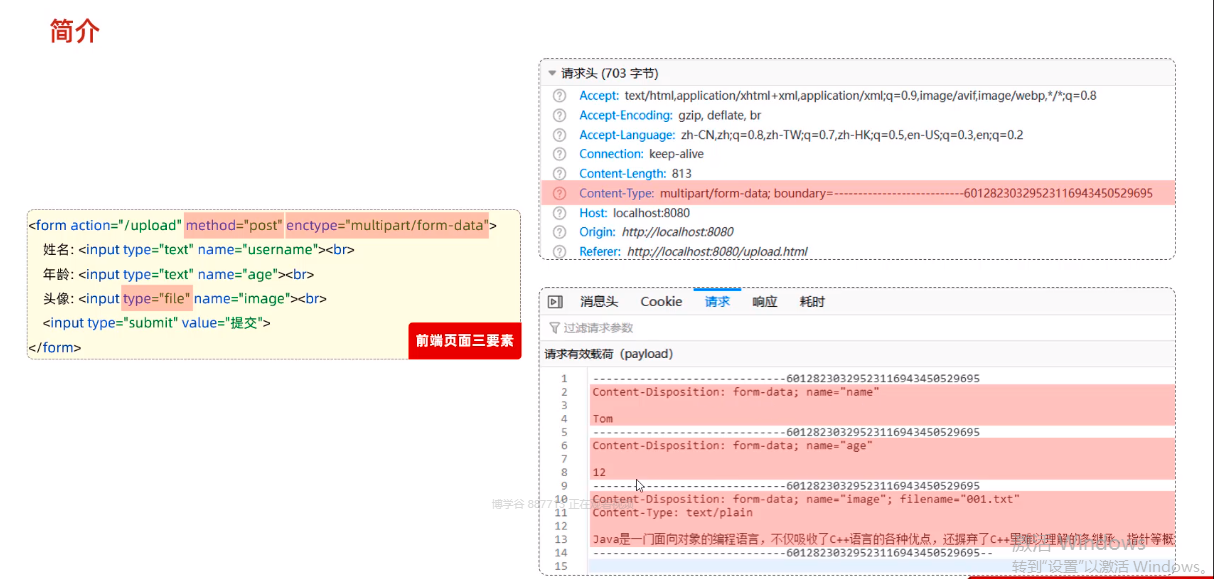
Task: Click the filter funnel icon
Action: coord(554,328)
